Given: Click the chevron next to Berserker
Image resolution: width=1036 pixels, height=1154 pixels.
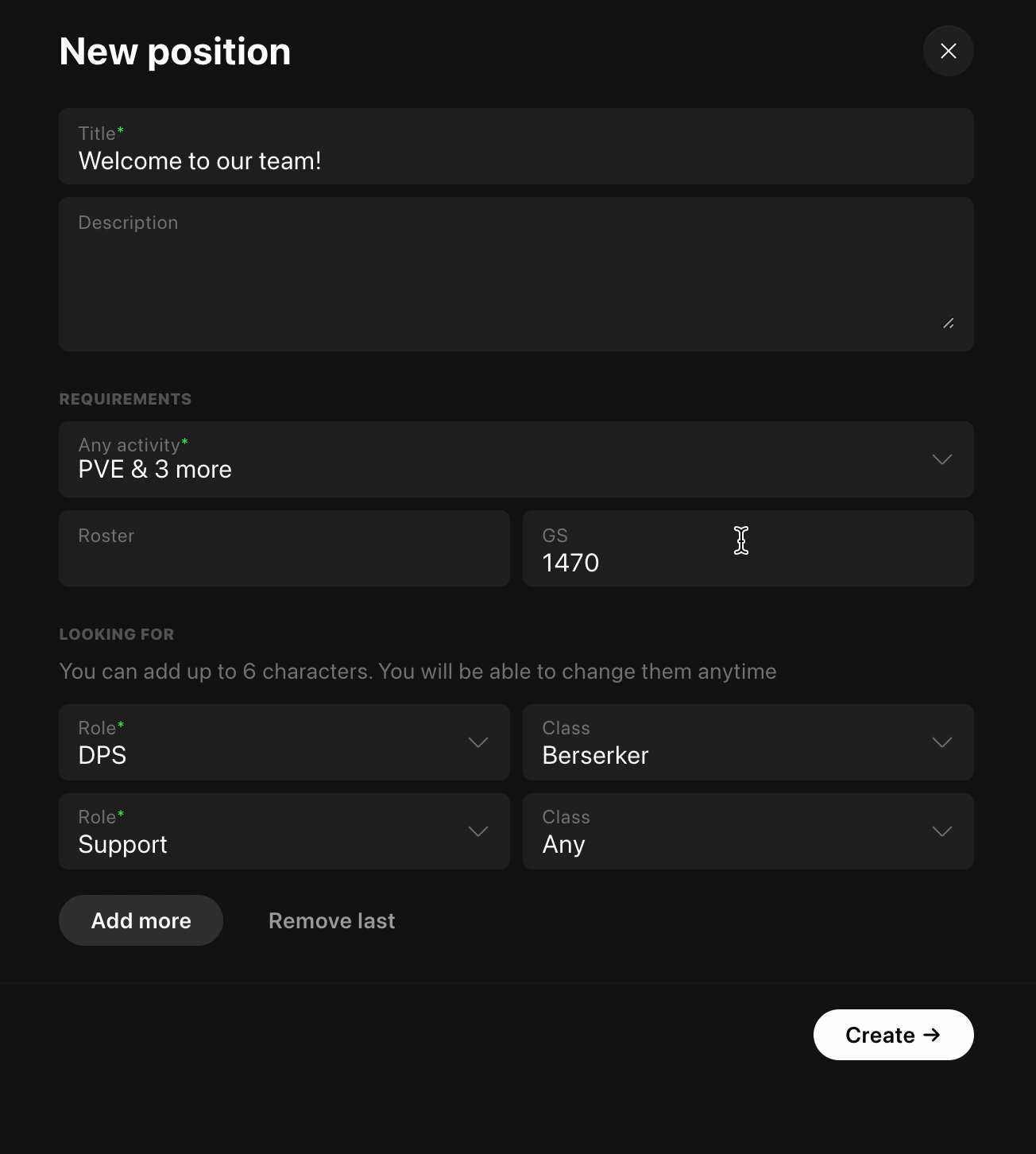Looking at the screenshot, I should 941,742.
